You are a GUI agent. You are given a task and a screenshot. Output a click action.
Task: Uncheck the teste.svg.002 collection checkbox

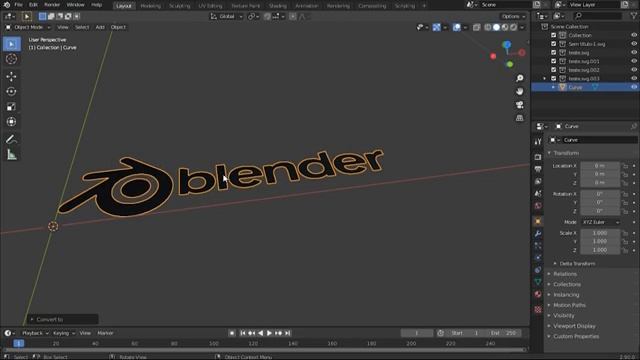[x=553, y=70]
